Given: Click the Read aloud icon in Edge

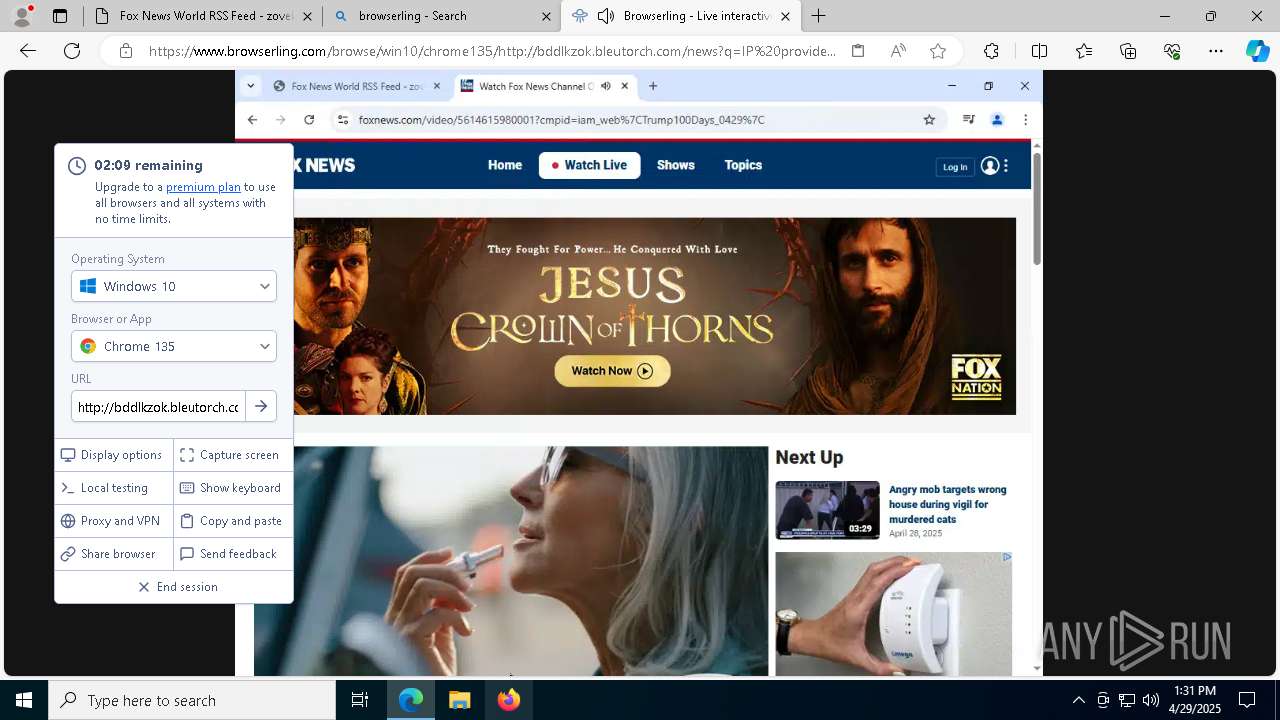Looking at the screenshot, I should pos(898,51).
